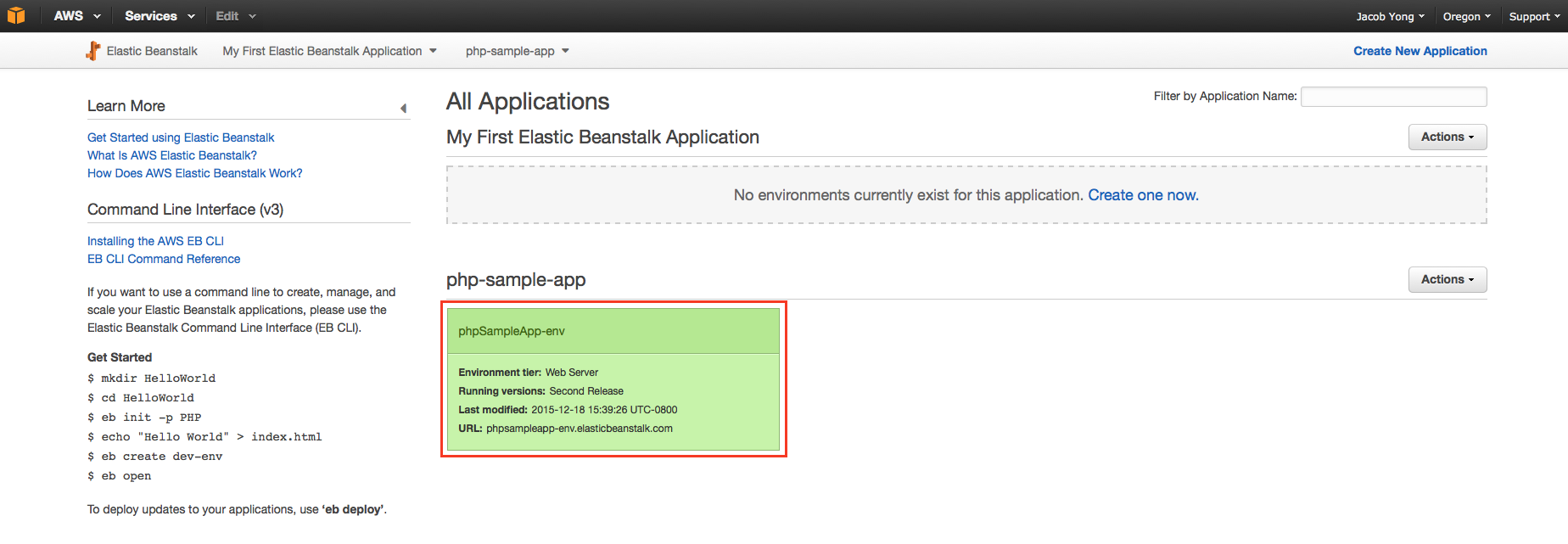Click the Second Release running version text
The height and width of the screenshot is (544, 1568).
pos(586,391)
